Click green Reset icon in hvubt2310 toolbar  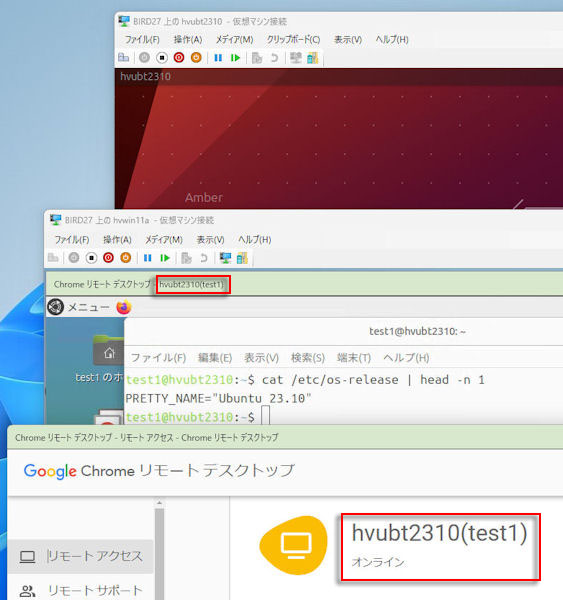click(235, 58)
